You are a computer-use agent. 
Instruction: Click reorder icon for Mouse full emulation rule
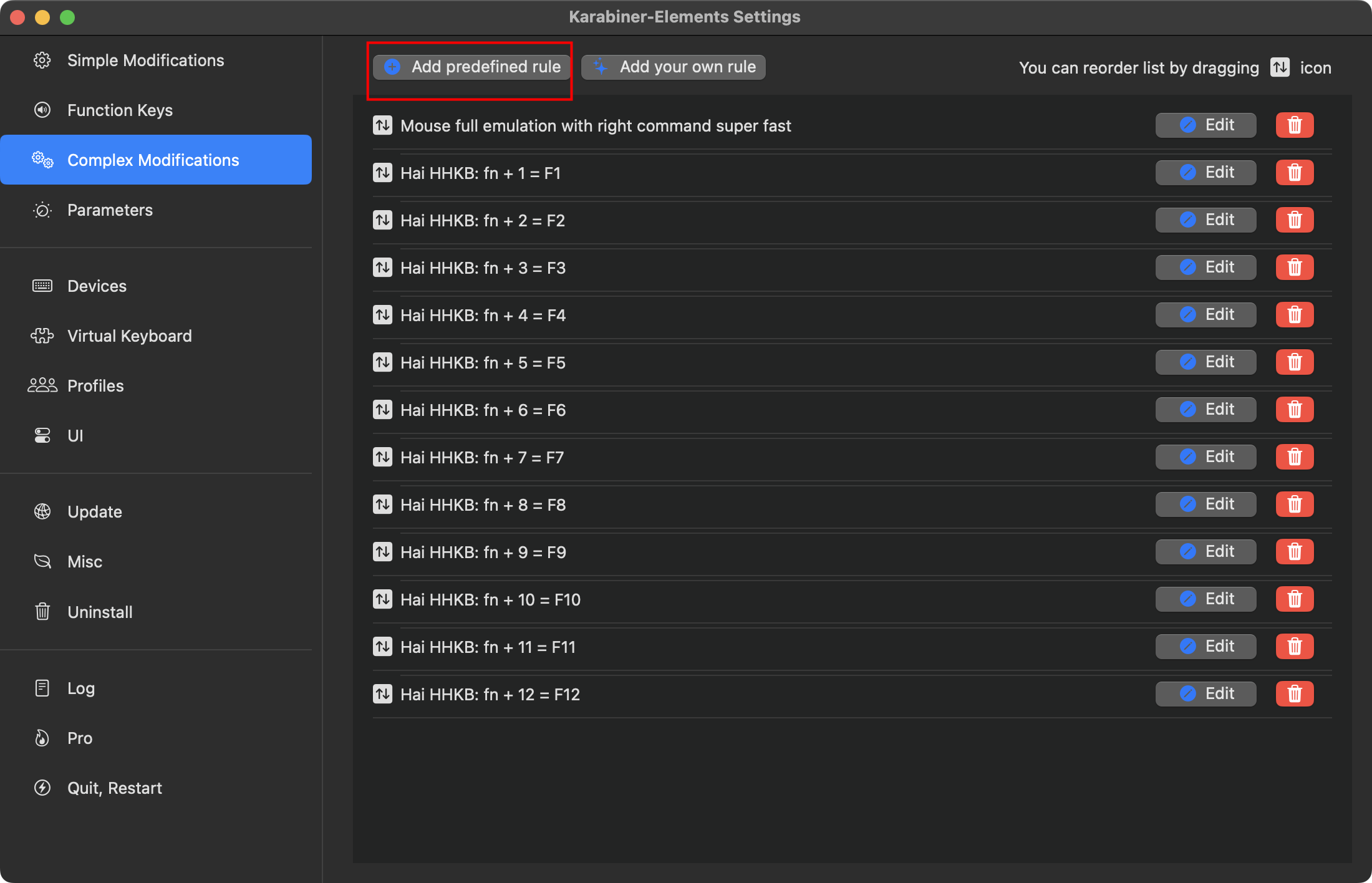pyautogui.click(x=382, y=125)
